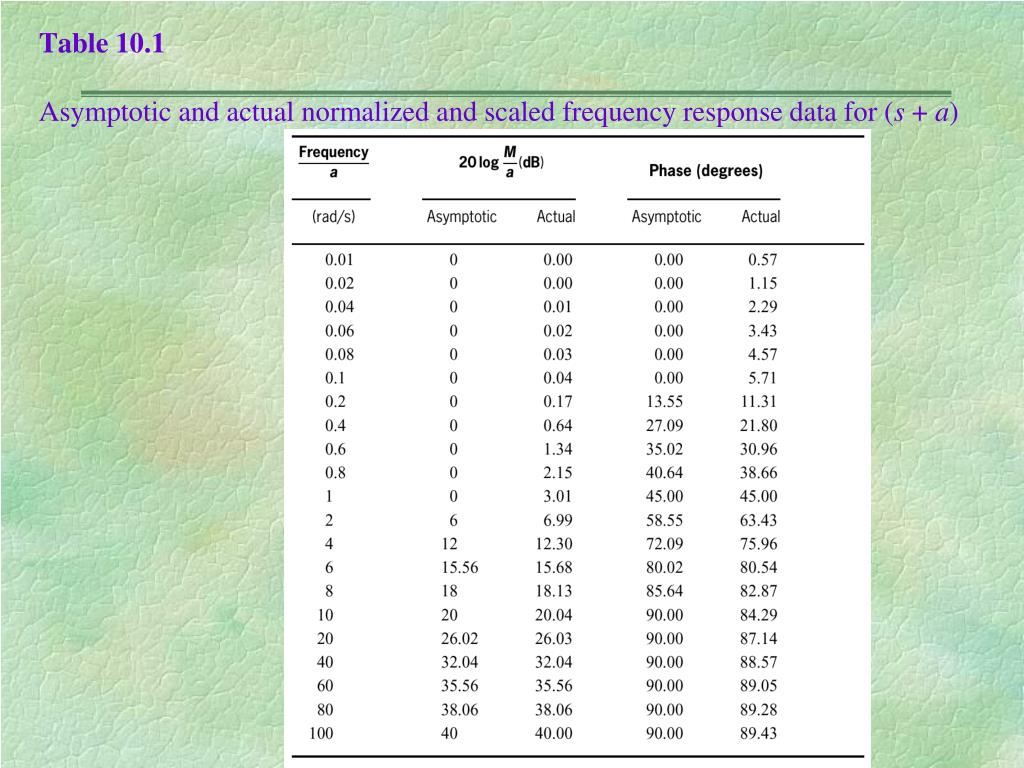Select actual phase value "1.15"
The image size is (1024, 768).
pyautogui.click(x=763, y=283)
